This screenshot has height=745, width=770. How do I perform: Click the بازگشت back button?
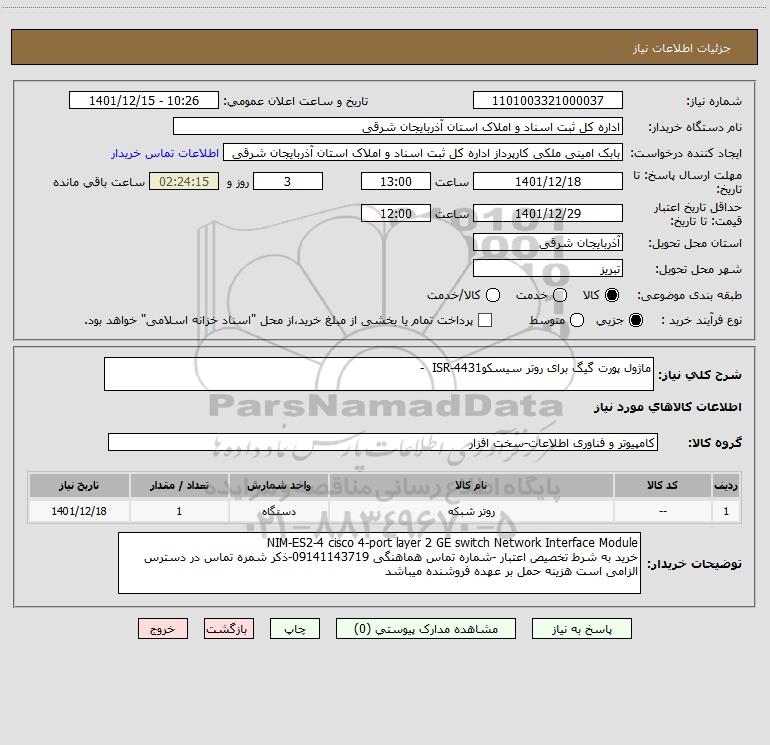tap(229, 629)
